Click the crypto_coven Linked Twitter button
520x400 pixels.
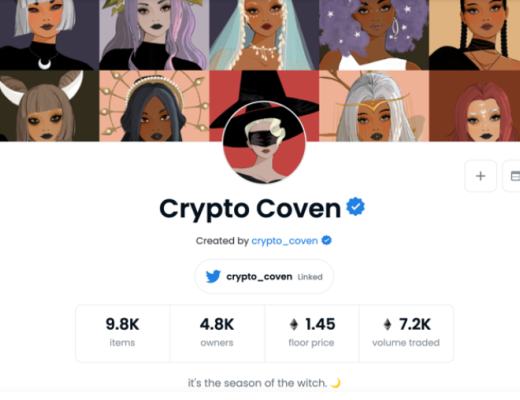264,277
